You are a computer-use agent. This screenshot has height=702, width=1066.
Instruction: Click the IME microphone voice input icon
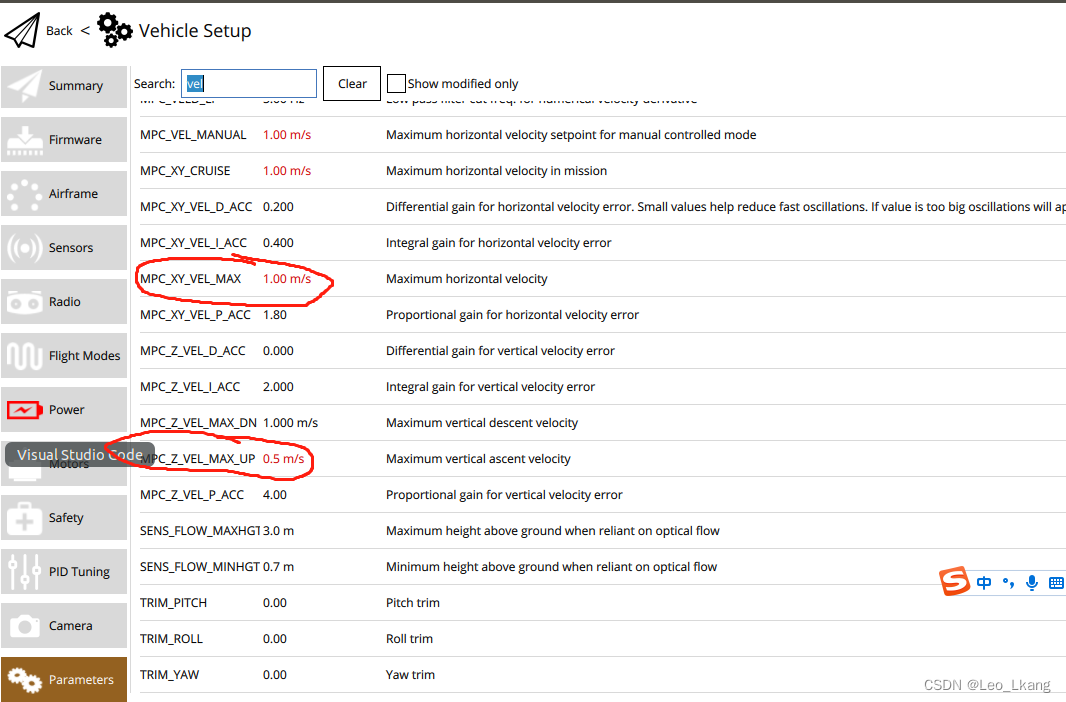[1032, 582]
